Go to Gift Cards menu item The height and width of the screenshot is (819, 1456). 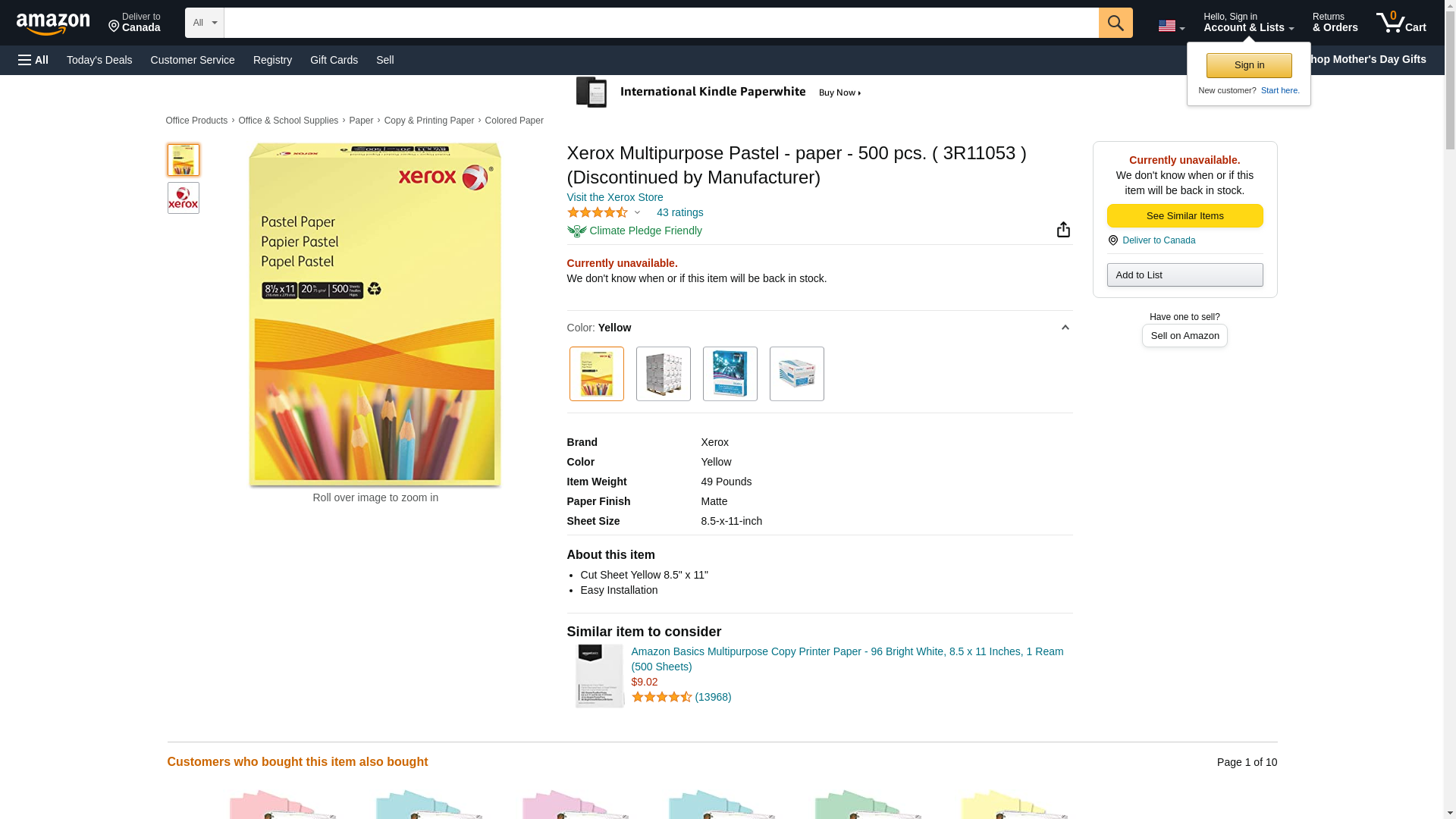click(334, 60)
